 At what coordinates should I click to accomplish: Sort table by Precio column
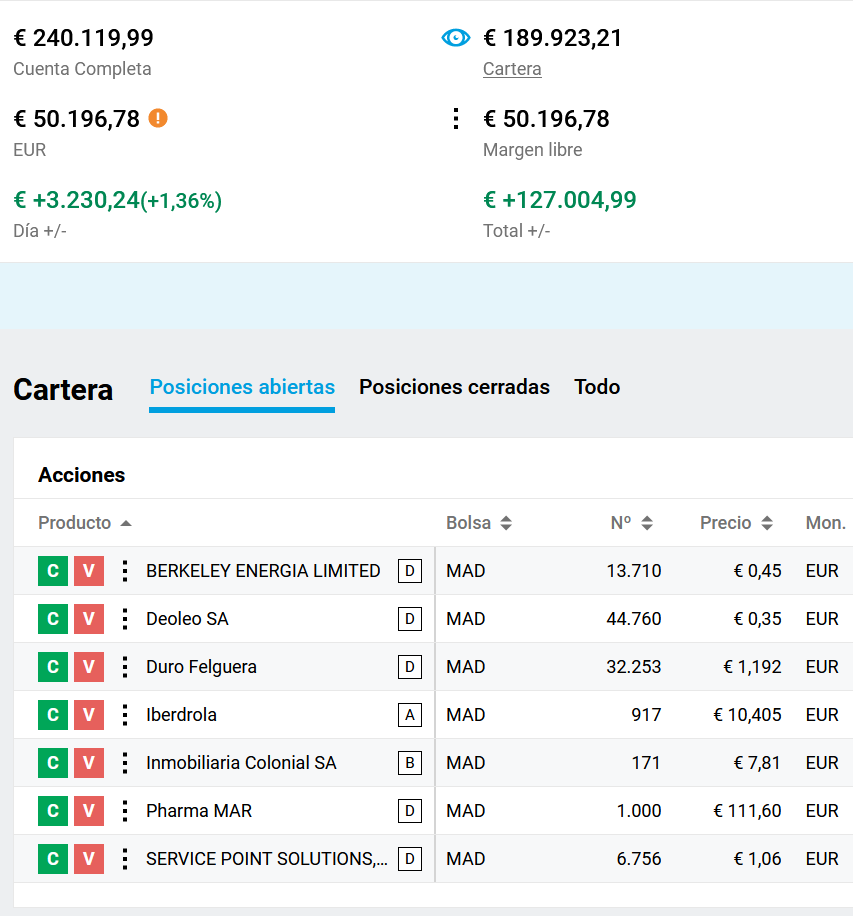(x=736, y=522)
